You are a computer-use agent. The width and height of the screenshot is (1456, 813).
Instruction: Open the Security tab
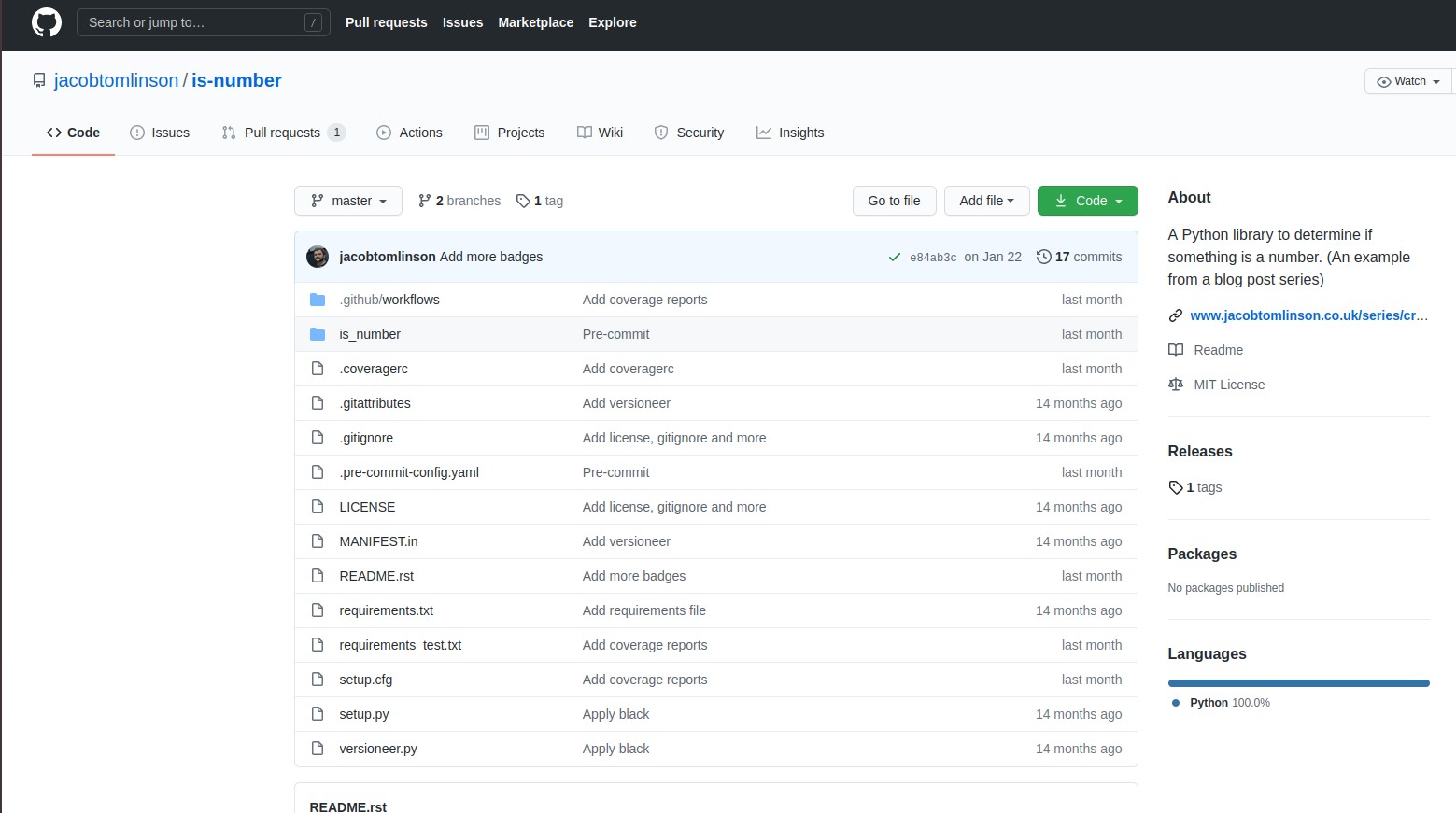(689, 133)
